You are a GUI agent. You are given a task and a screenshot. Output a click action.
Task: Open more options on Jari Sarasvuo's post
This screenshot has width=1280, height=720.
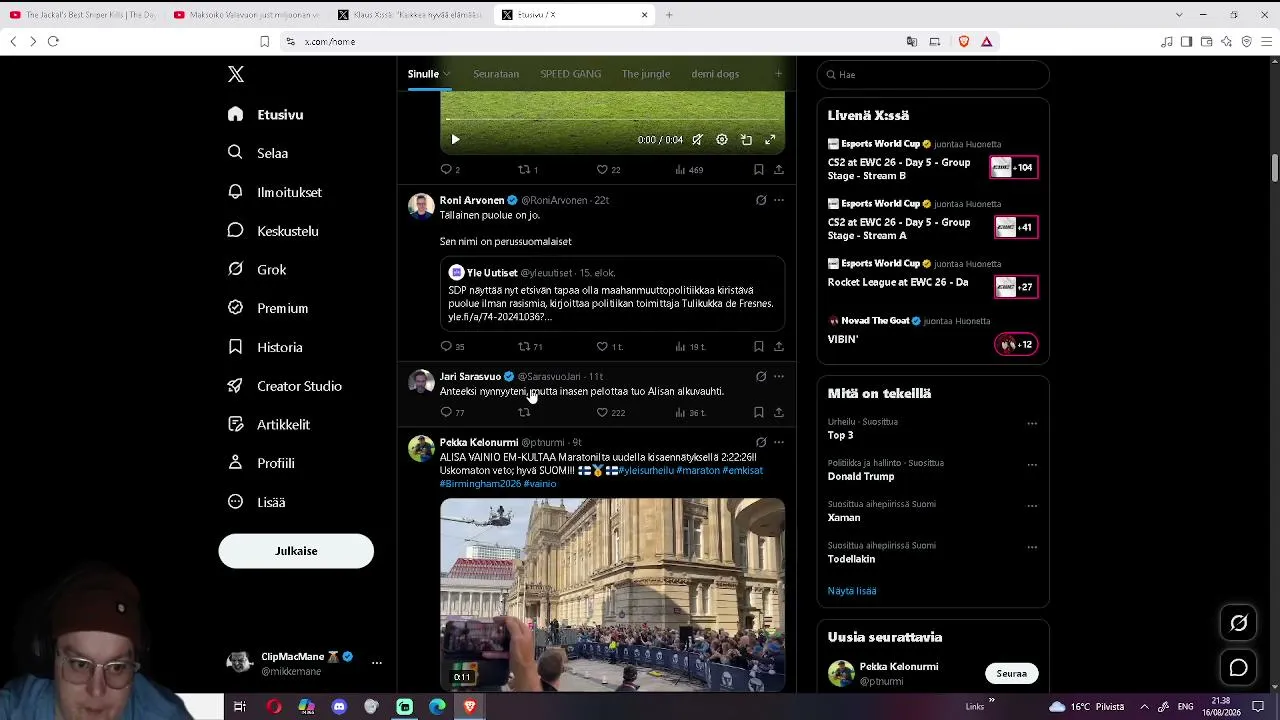[x=779, y=376]
